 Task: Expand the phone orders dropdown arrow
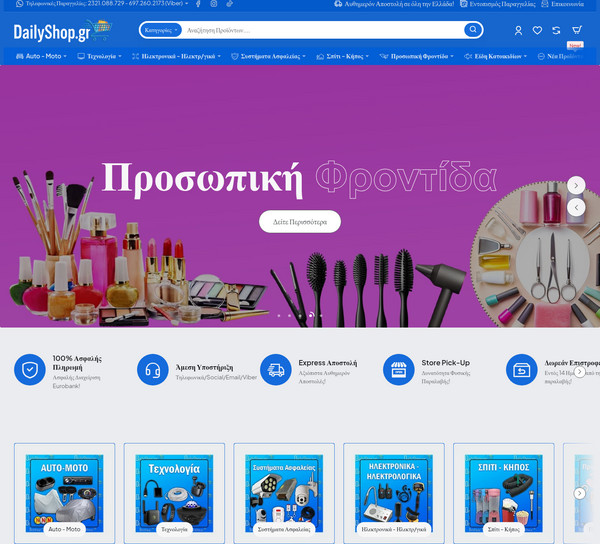[x=187, y=4]
